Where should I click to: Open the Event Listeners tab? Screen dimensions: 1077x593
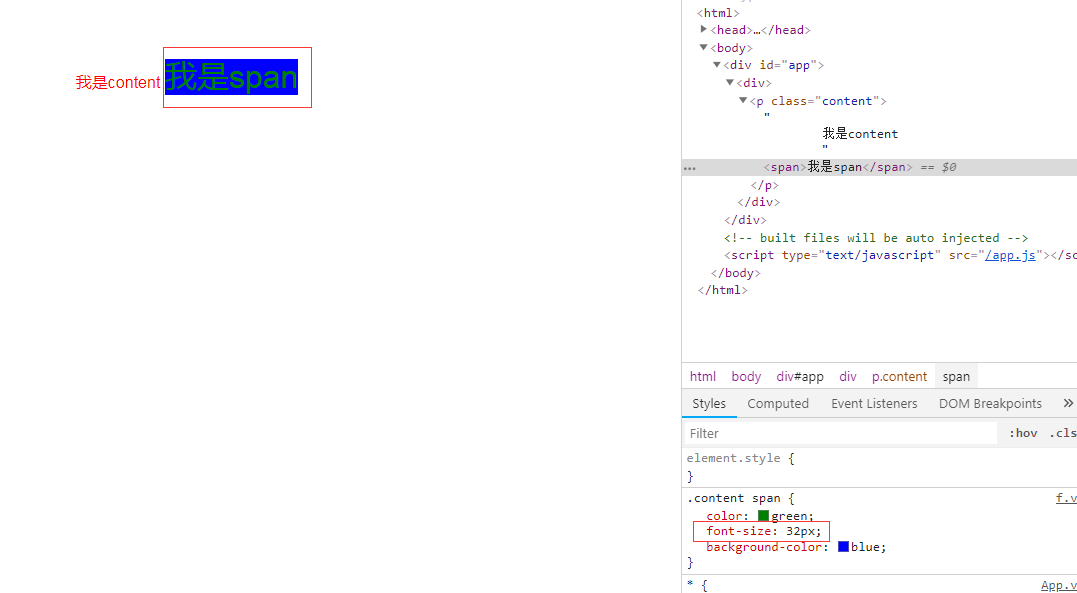click(x=874, y=403)
